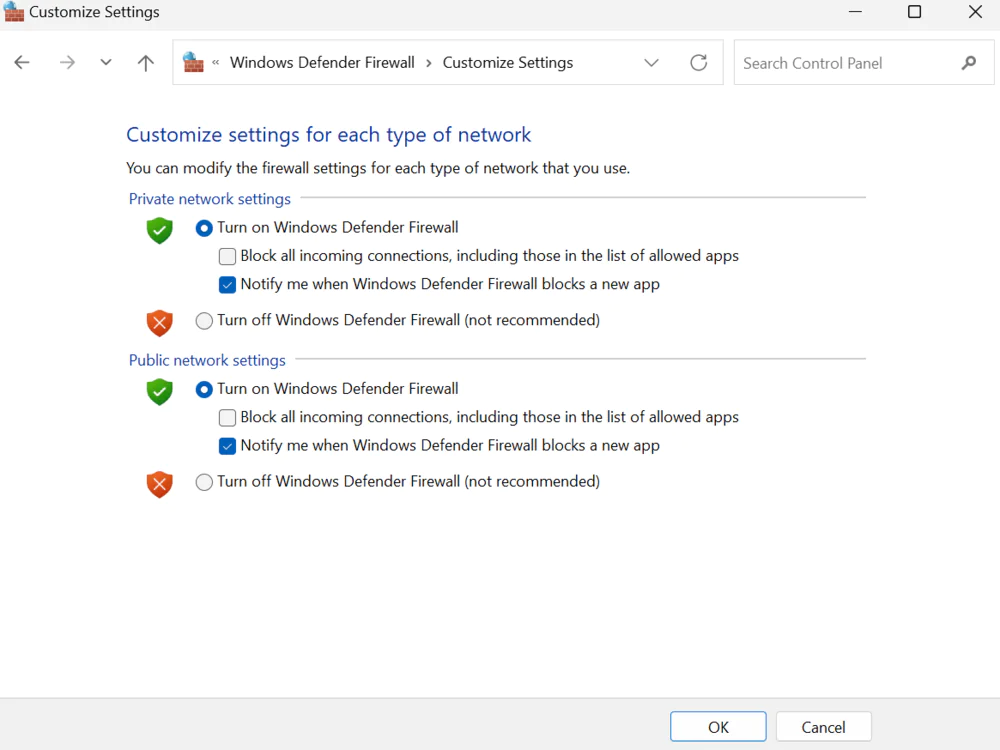
Task: Toggle notify on block for public network
Action: pos(227,446)
